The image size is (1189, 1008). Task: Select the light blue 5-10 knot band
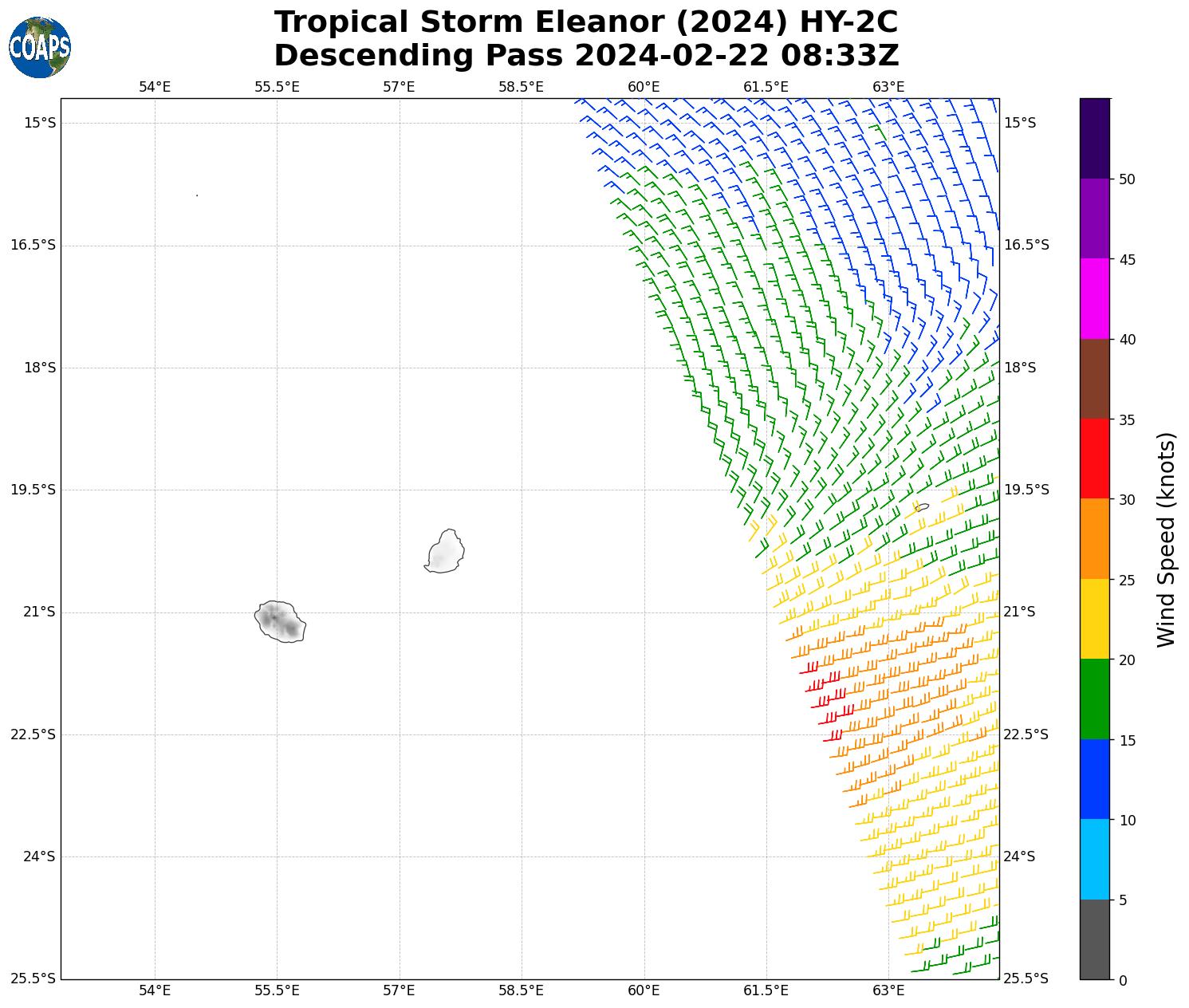point(1094,859)
